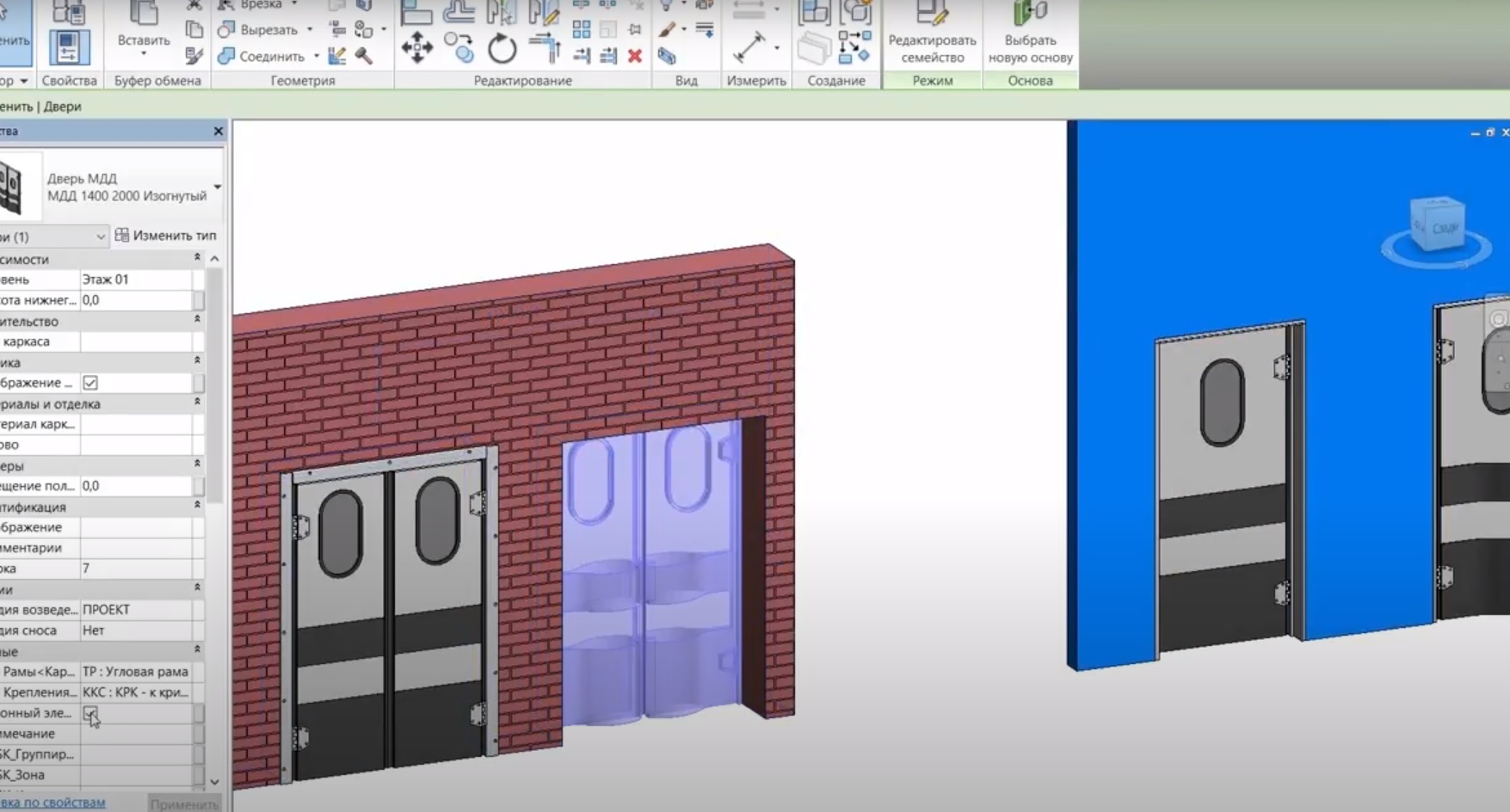Open the properties help link at bottom
The image size is (1510, 812).
(x=52, y=802)
